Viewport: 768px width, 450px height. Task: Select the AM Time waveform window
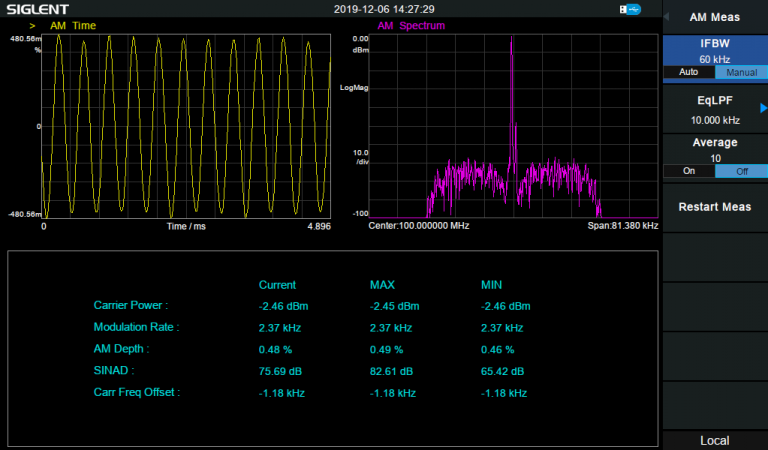pos(187,126)
